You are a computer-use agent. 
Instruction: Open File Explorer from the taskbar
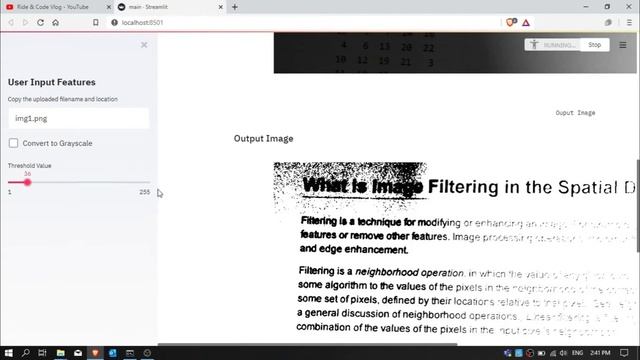click(60, 353)
